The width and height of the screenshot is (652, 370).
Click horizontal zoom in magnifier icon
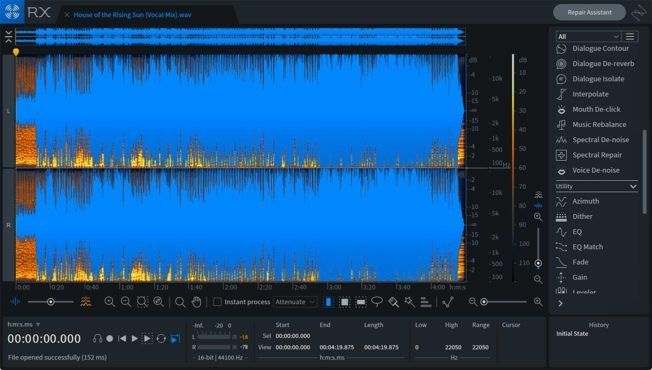tap(538, 302)
